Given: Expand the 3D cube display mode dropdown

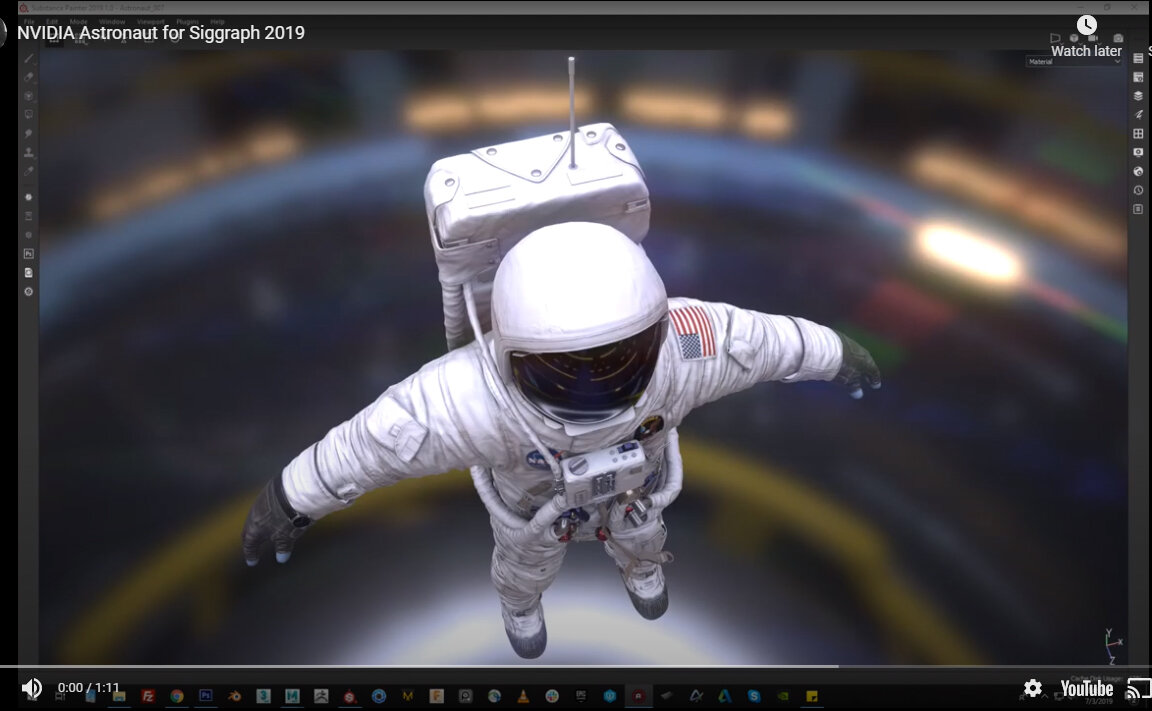Looking at the screenshot, I should point(1075,38).
